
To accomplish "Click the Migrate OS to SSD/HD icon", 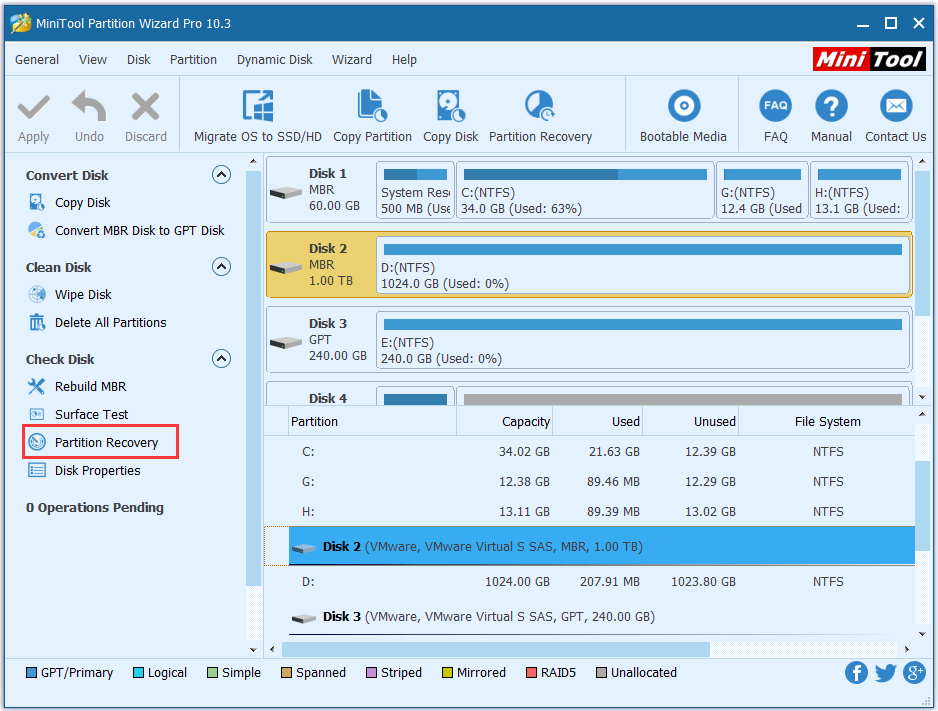I will click(258, 106).
